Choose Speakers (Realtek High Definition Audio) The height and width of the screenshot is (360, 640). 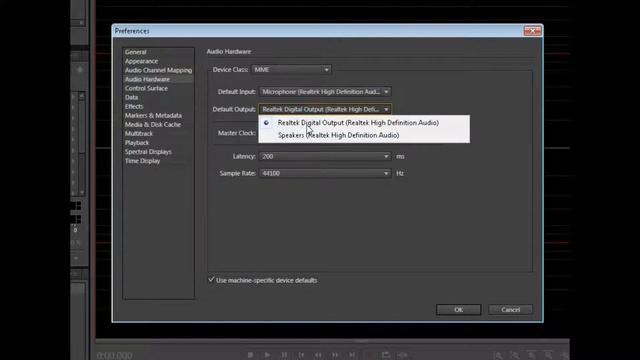(x=364, y=135)
